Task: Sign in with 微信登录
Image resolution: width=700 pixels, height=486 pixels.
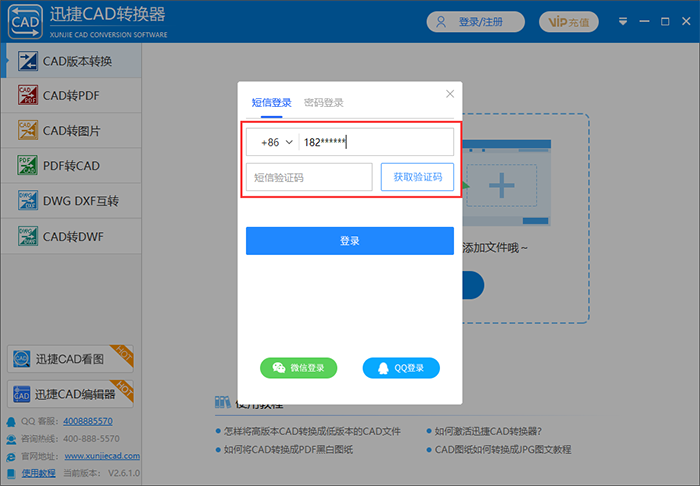Action: click(298, 368)
